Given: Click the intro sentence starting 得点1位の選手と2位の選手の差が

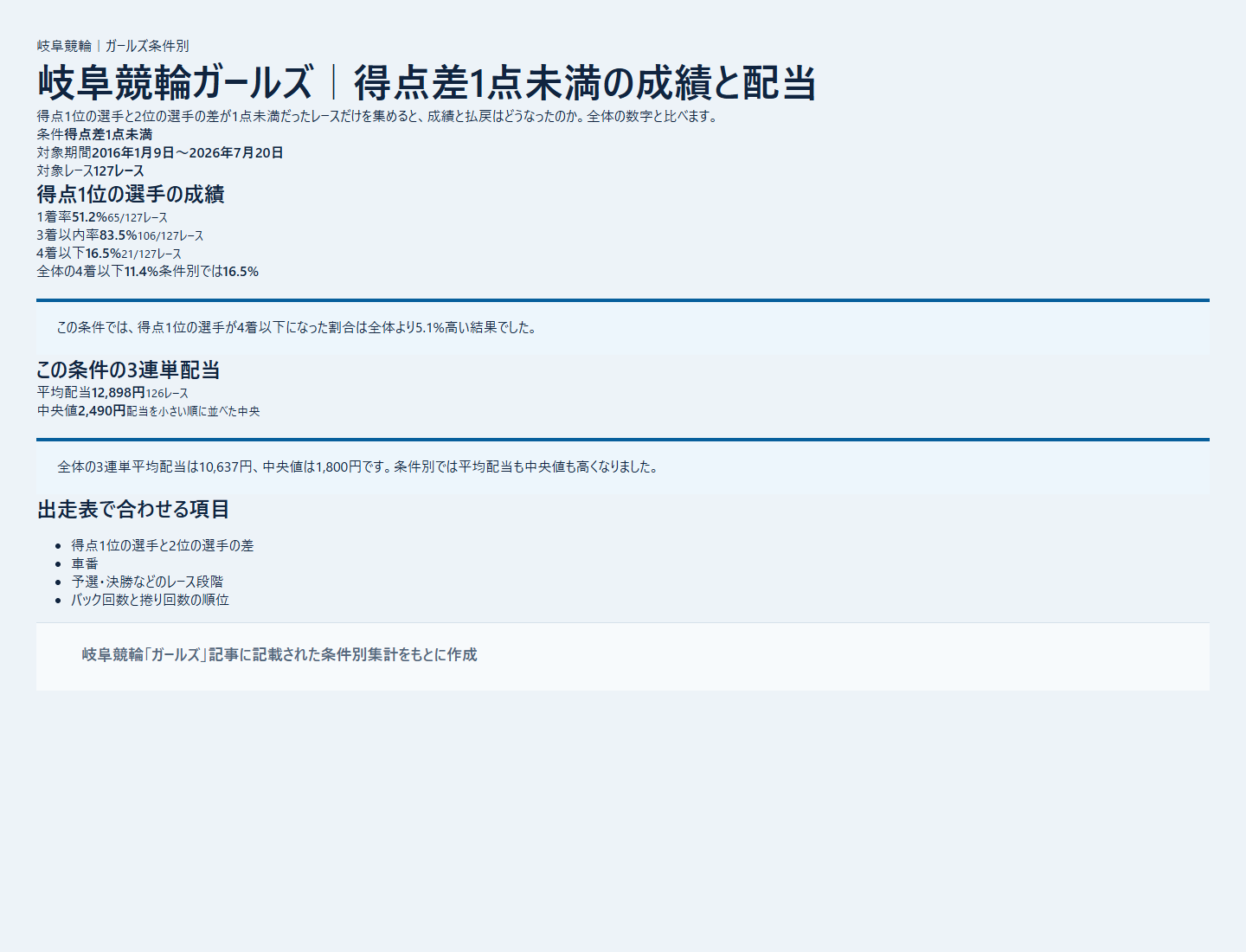Looking at the screenshot, I should [378, 116].
